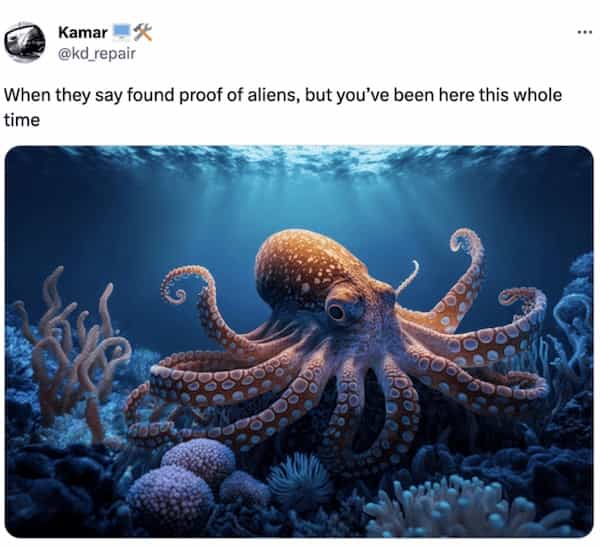Click the sunlit water surface in photo
600x549 pixels.
[x=298, y=161]
